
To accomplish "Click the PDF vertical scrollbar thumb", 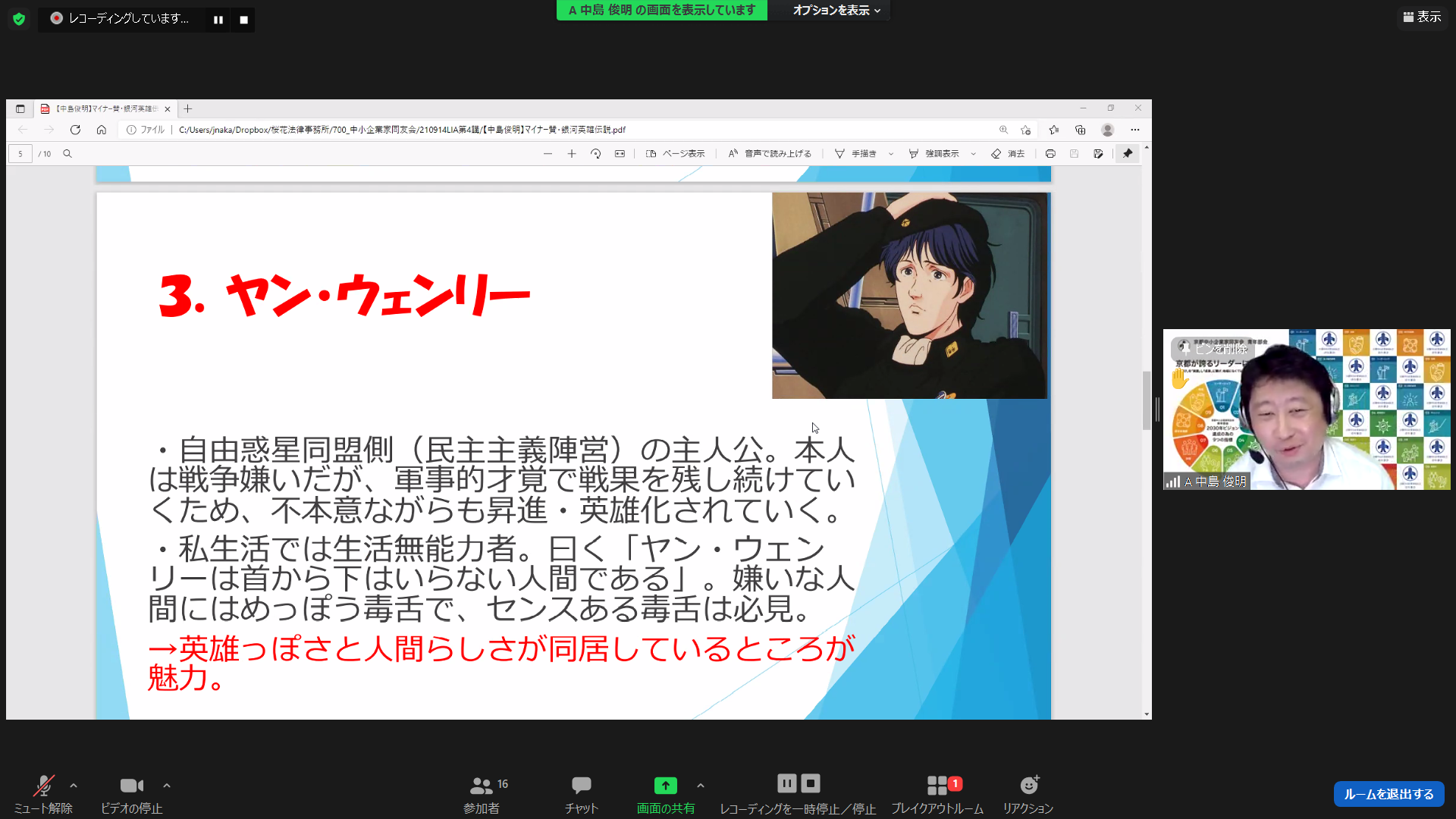I will click(x=1147, y=400).
